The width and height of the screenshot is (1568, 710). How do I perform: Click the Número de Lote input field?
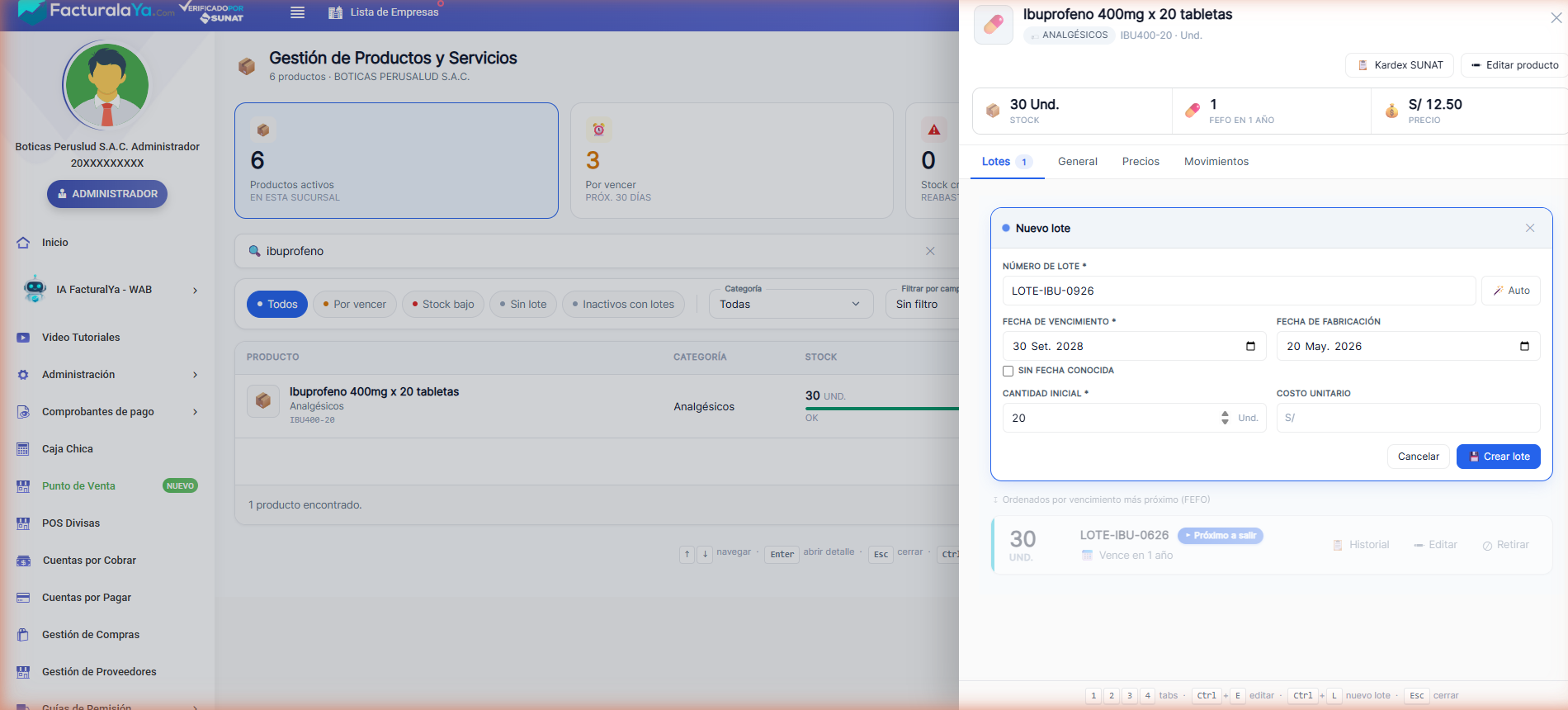tap(1239, 291)
